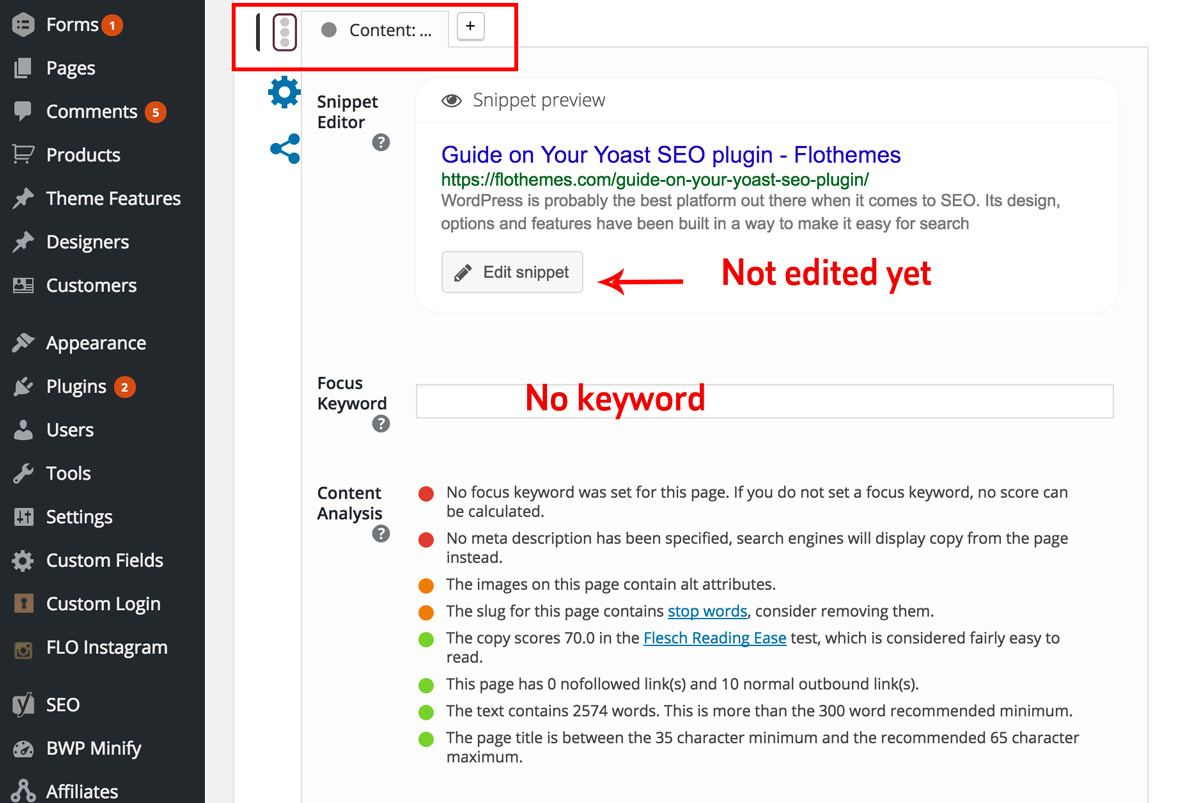This screenshot has width=1200, height=803.
Task: Click the Edit snippet button
Action: [512, 272]
